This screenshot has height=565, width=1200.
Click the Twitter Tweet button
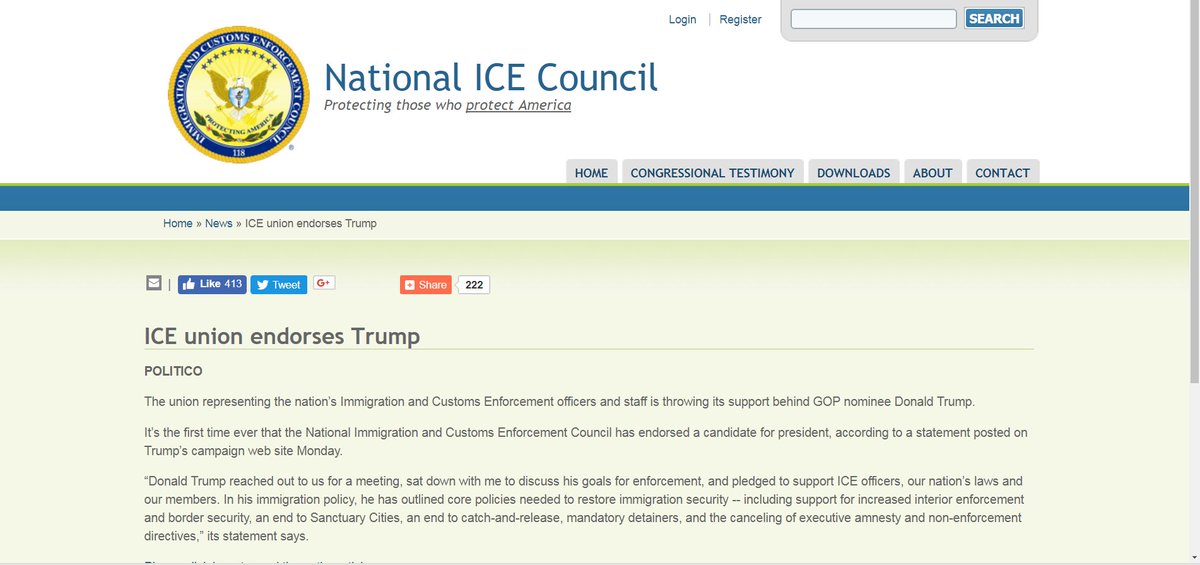point(278,284)
